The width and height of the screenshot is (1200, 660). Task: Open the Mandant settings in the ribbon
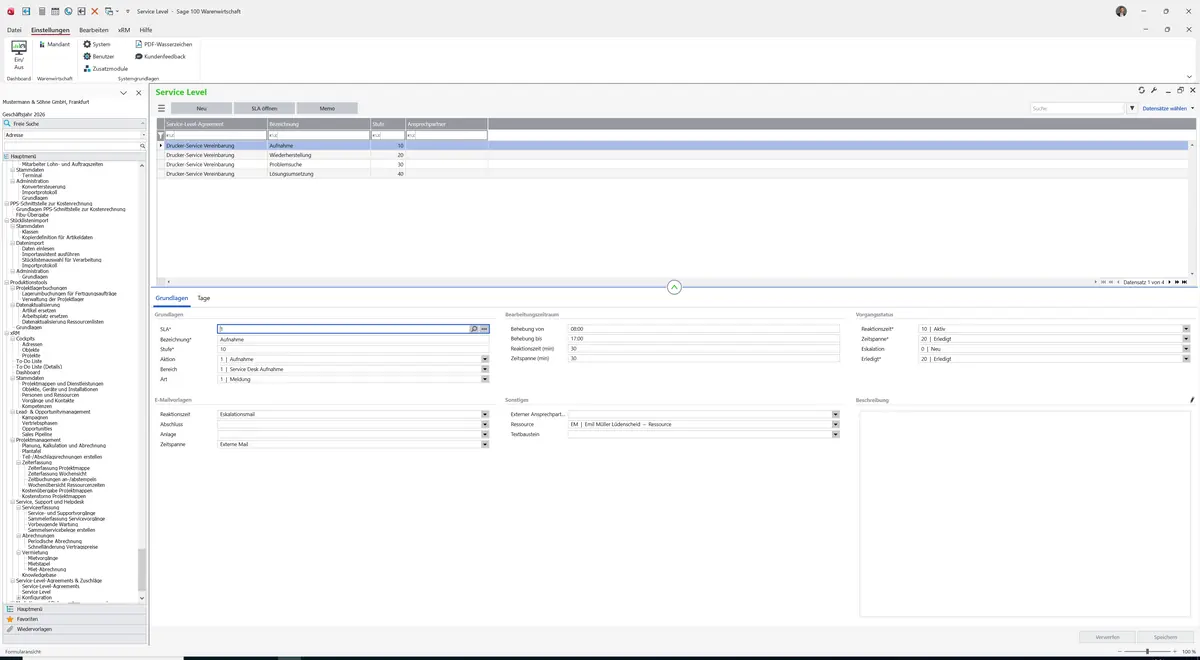click(54, 44)
